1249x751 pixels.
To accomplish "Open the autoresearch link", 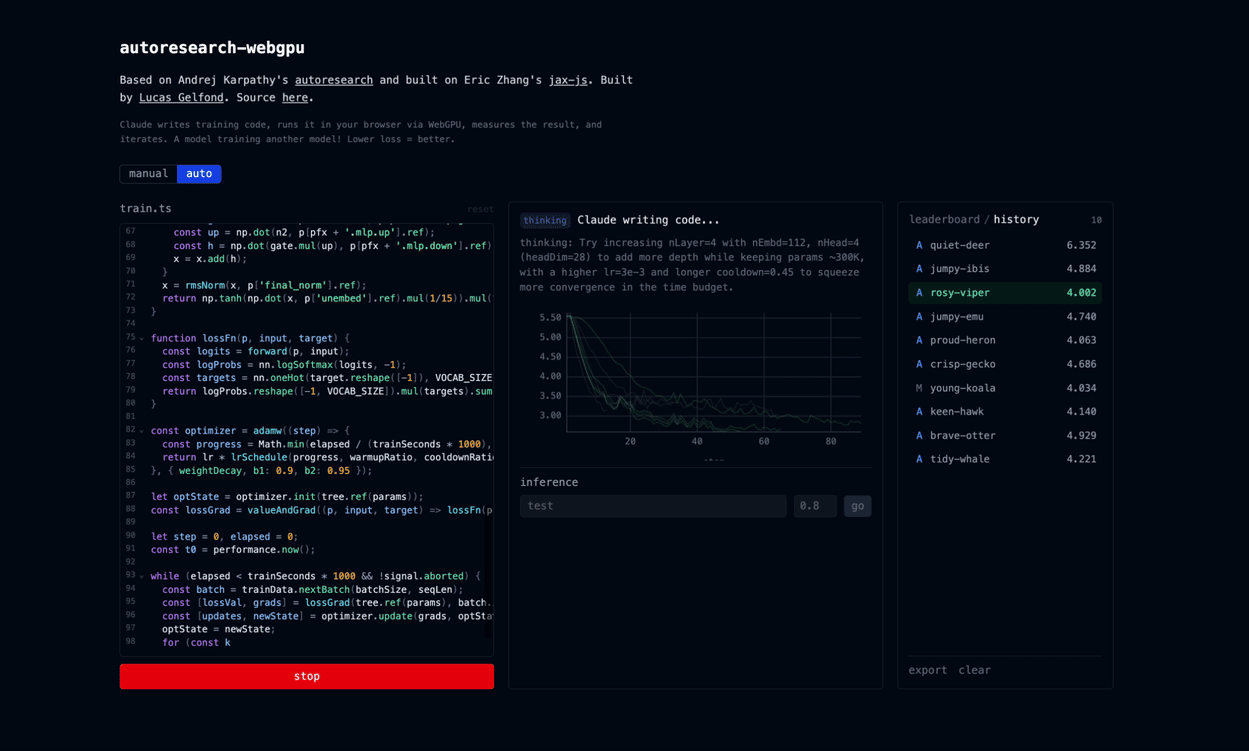I will pos(334,80).
